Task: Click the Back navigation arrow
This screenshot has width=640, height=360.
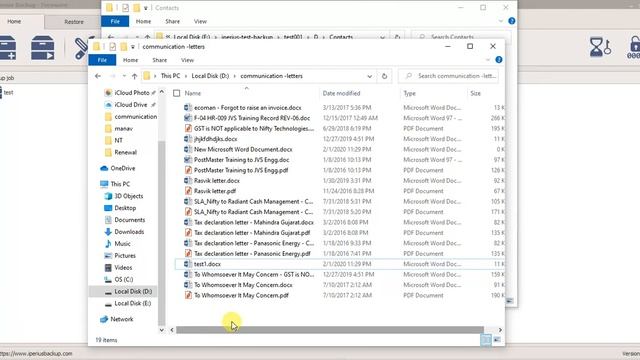Action: [98, 76]
